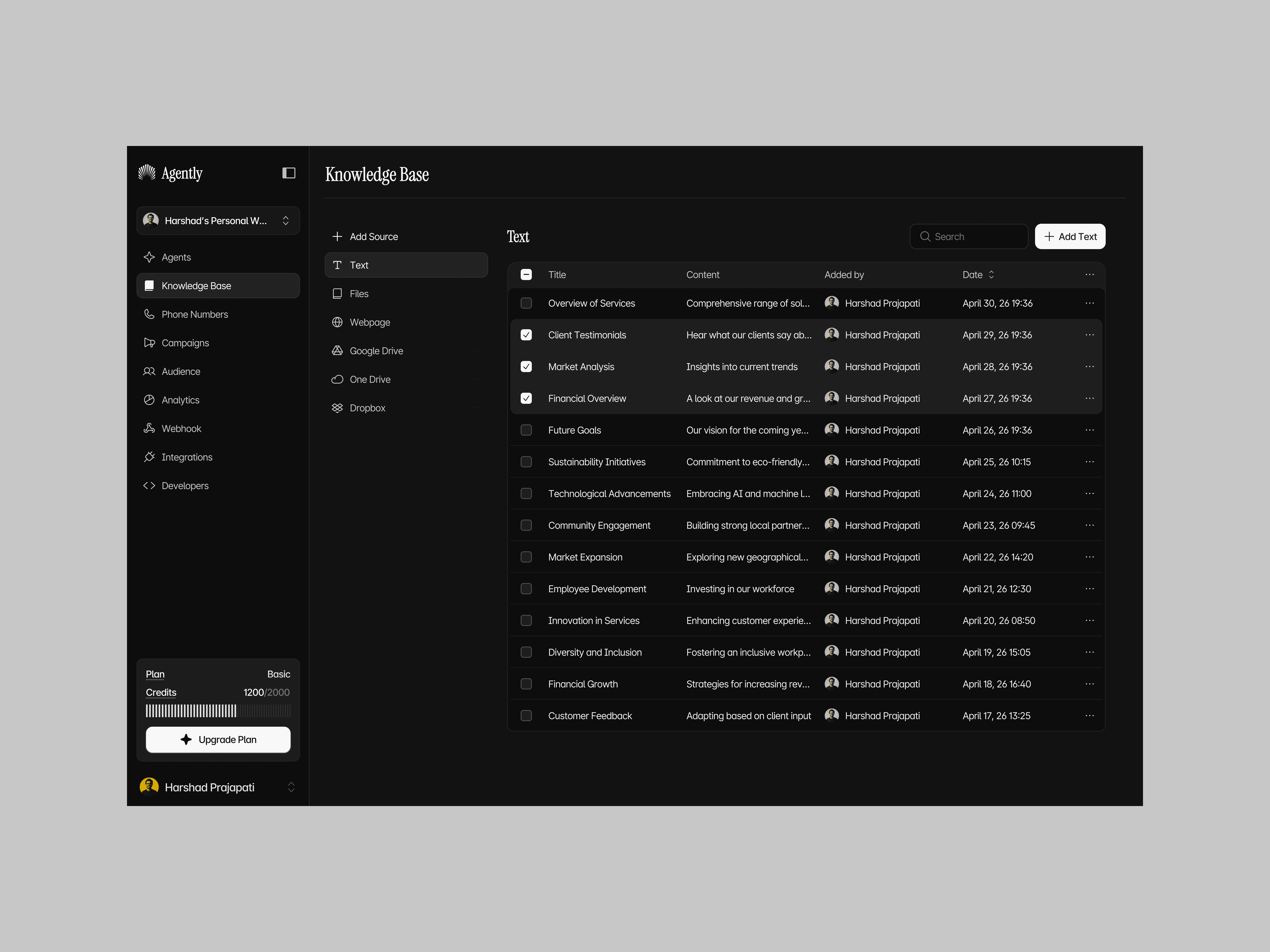This screenshot has width=1270, height=952.
Task: Check Sustainability Initiatives row
Action: click(526, 462)
